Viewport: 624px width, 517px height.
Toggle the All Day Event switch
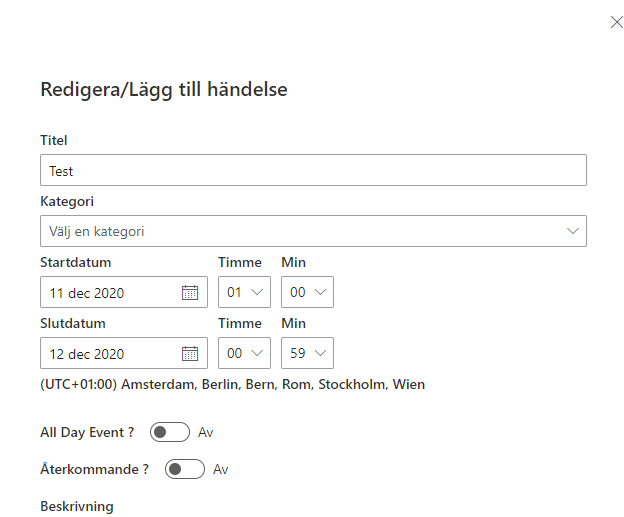pos(170,432)
